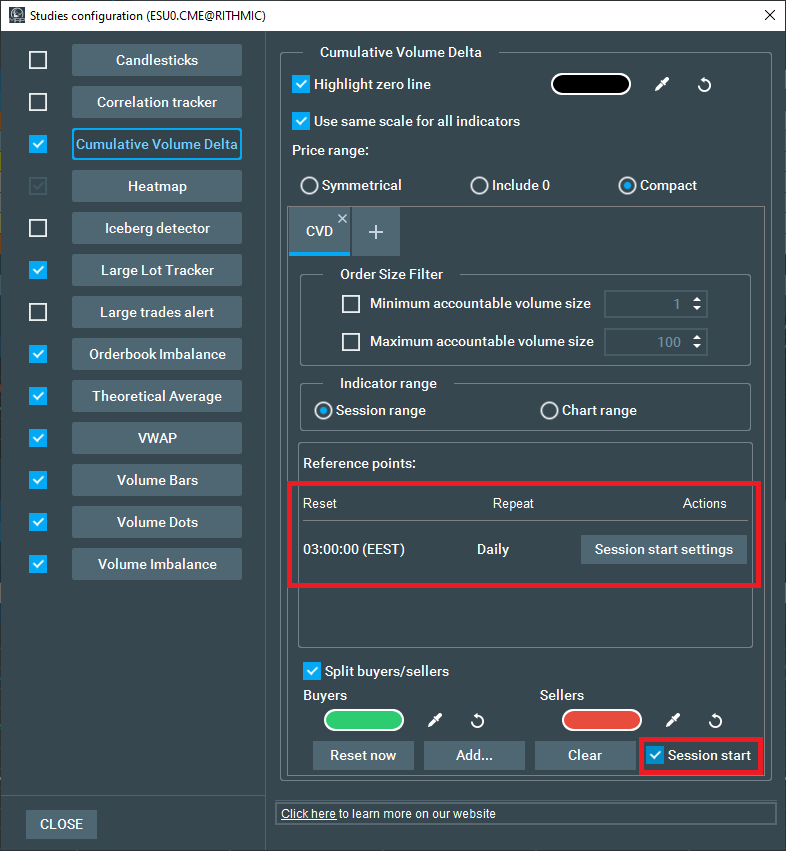Viewport: 786px width, 851px height.
Task: Click the black zero line color swatch
Action: 591,85
